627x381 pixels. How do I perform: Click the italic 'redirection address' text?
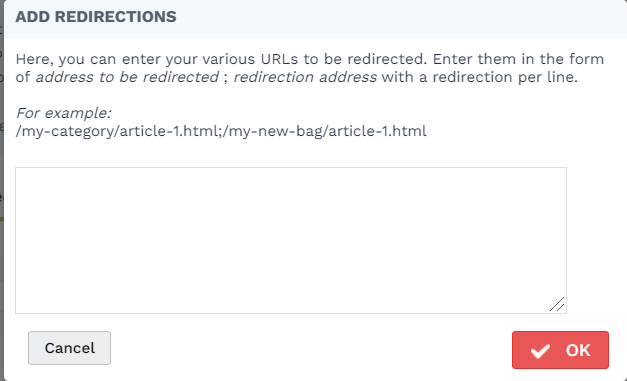[x=305, y=77]
